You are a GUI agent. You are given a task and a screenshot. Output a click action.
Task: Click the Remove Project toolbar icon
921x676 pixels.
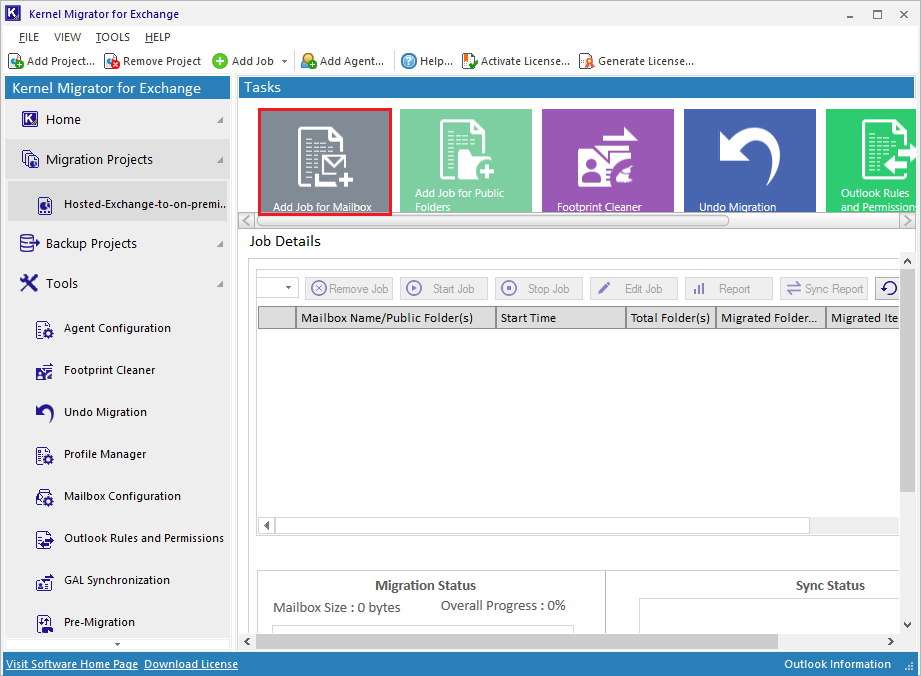click(x=112, y=61)
